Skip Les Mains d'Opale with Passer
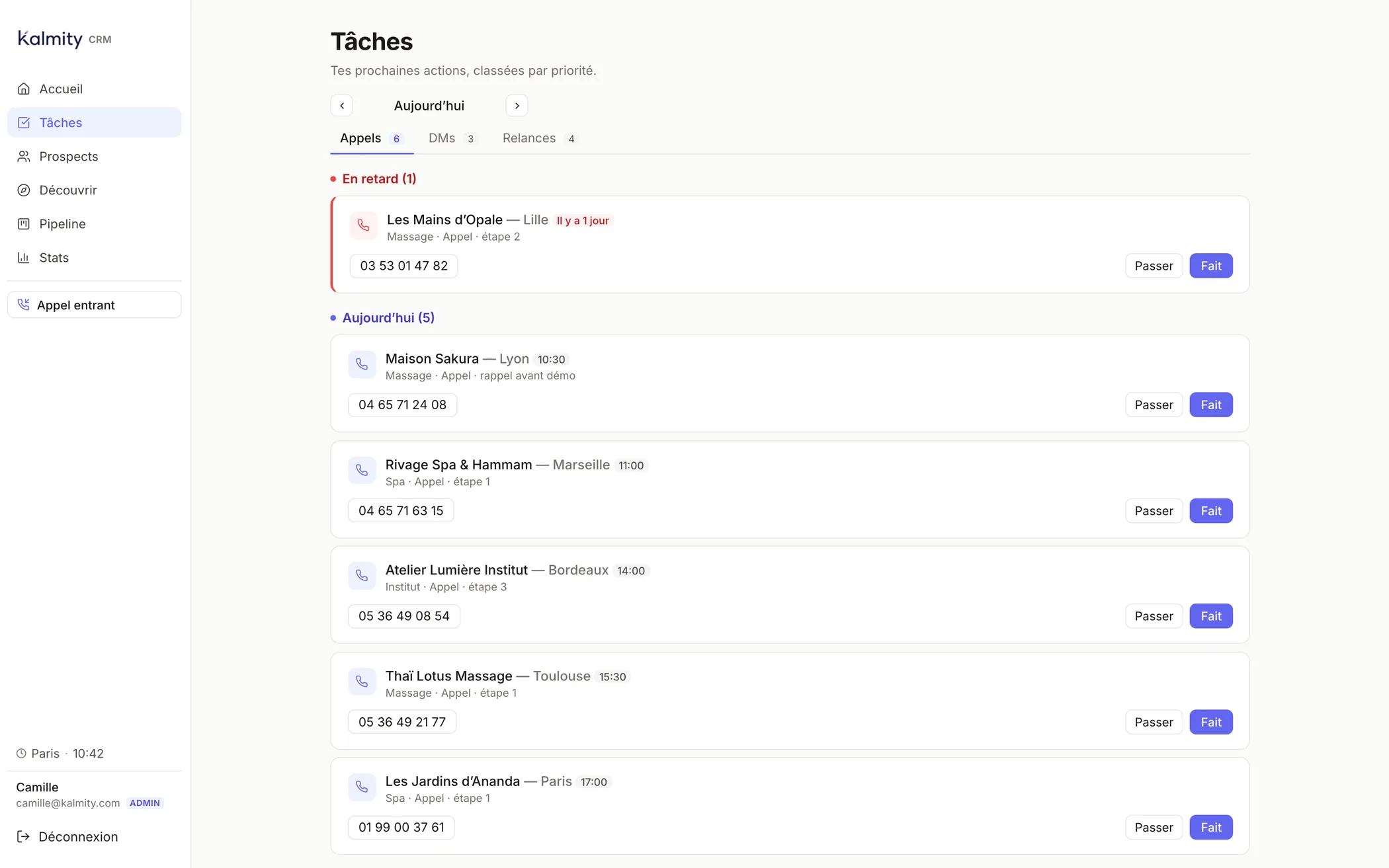The height and width of the screenshot is (868, 1389). [x=1154, y=266]
